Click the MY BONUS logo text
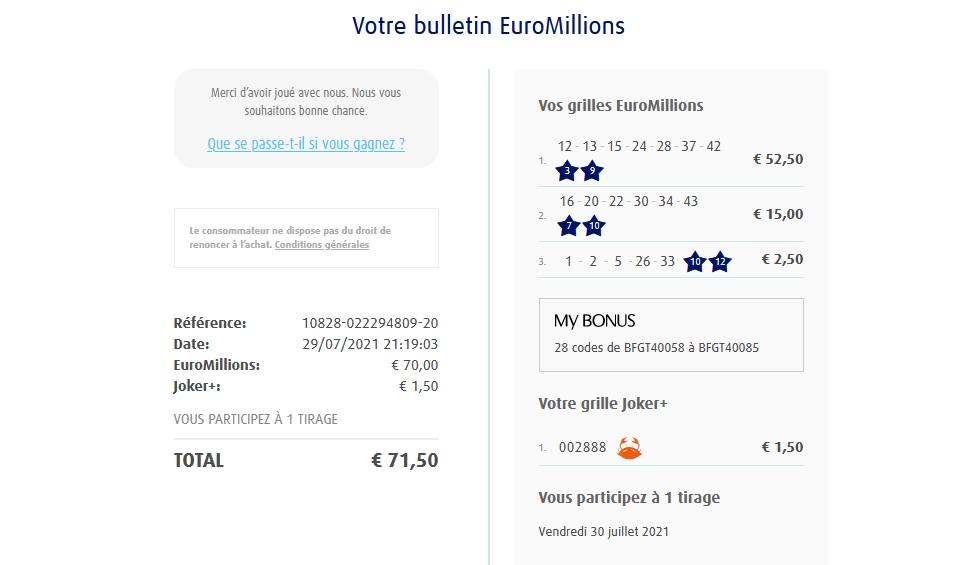The height and width of the screenshot is (565, 979). tap(594, 321)
